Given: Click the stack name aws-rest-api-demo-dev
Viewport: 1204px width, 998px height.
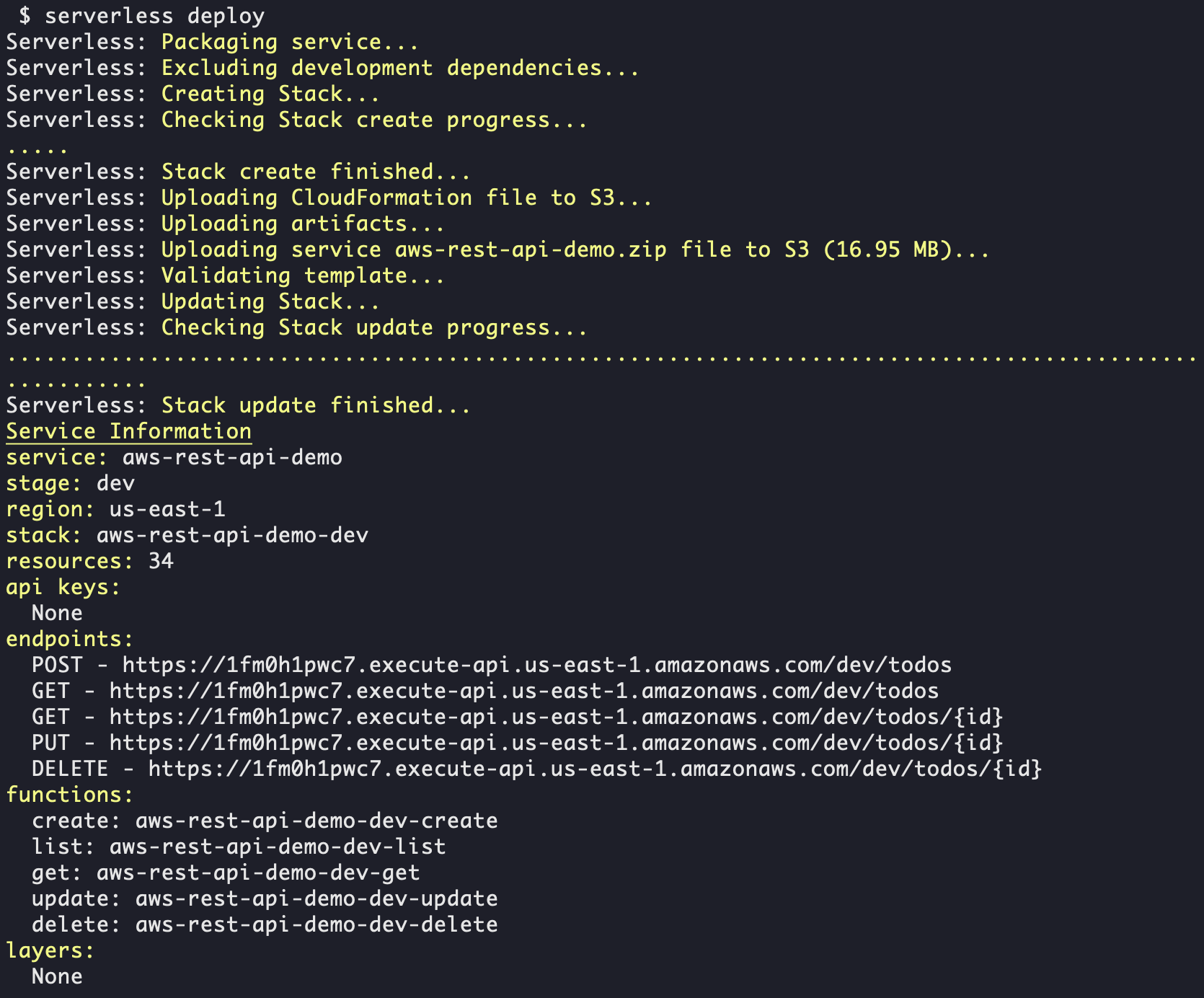Looking at the screenshot, I should tap(232, 535).
